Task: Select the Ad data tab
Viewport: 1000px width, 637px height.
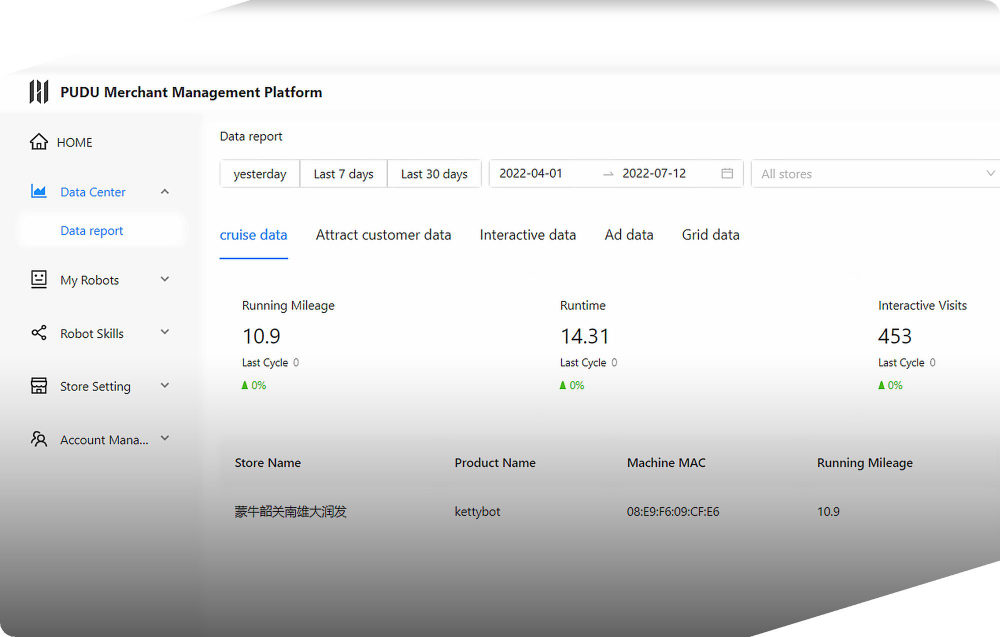Action: point(629,235)
